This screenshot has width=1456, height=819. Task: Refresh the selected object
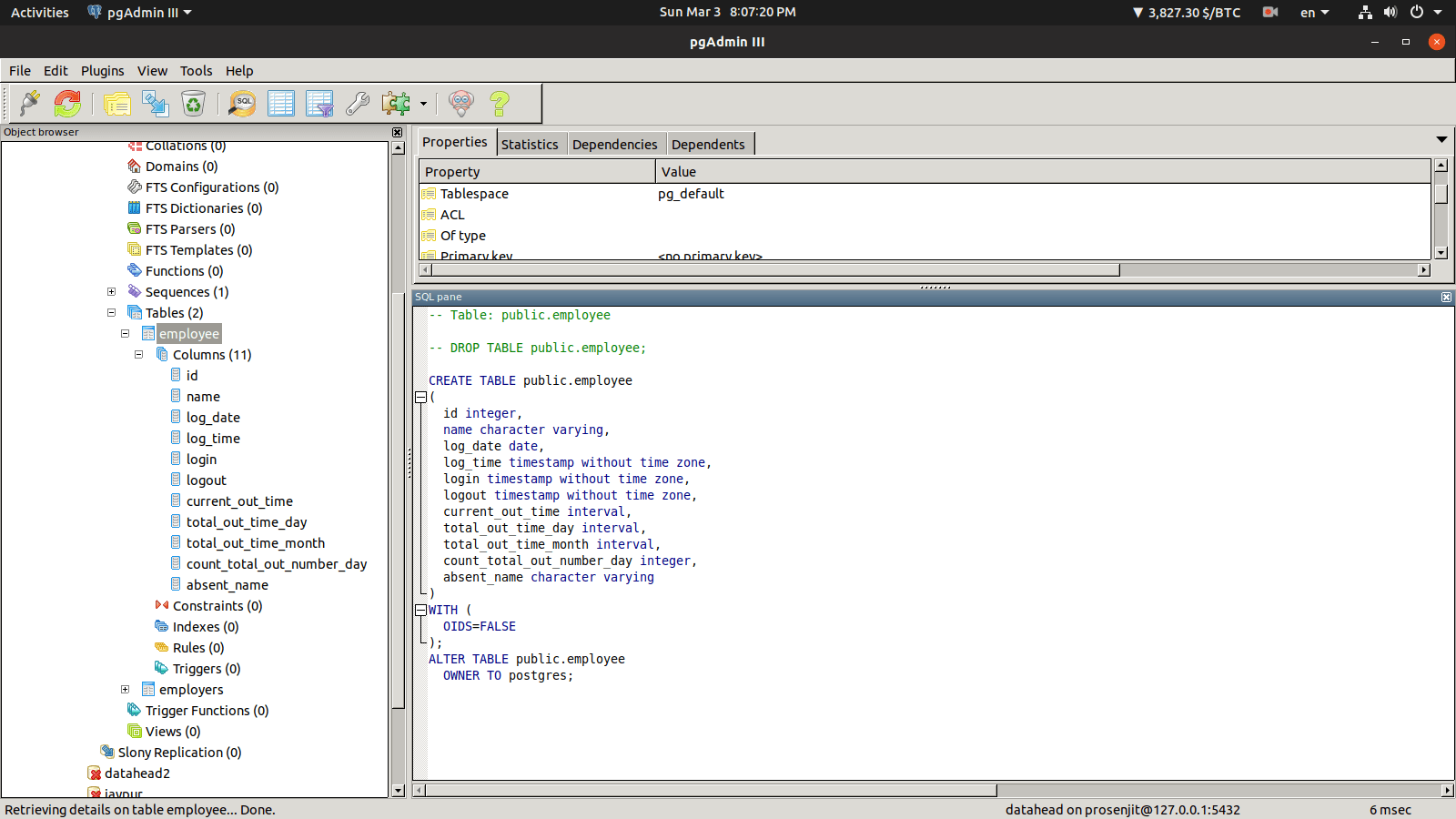click(x=67, y=104)
